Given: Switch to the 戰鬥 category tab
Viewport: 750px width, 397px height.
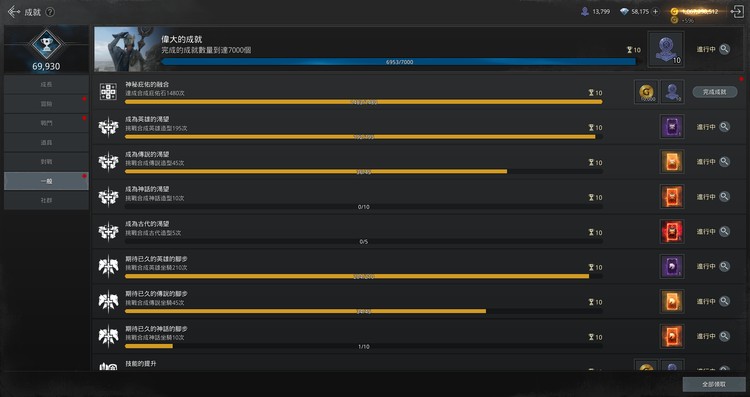Looking at the screenshot, I should 46,123.
